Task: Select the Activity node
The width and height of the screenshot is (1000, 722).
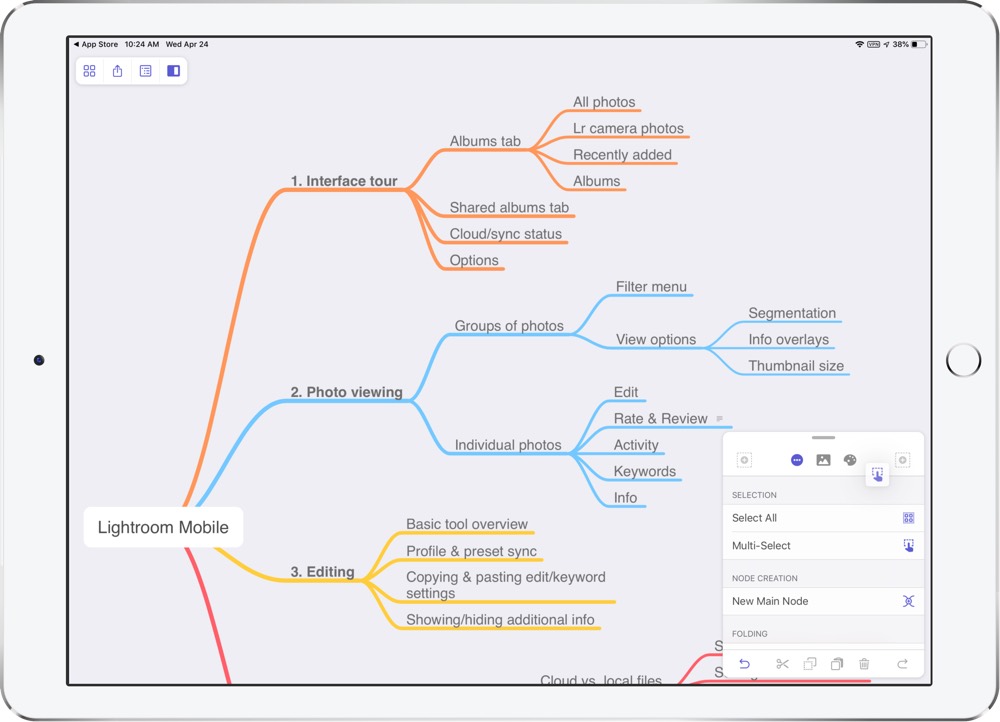Action: [x=636, y=445]
